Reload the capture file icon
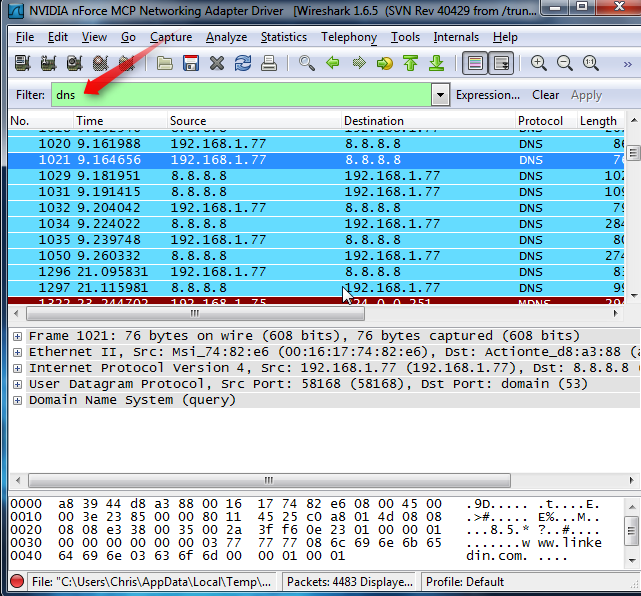This screenshot has height=596, width=641. point(243,63)
